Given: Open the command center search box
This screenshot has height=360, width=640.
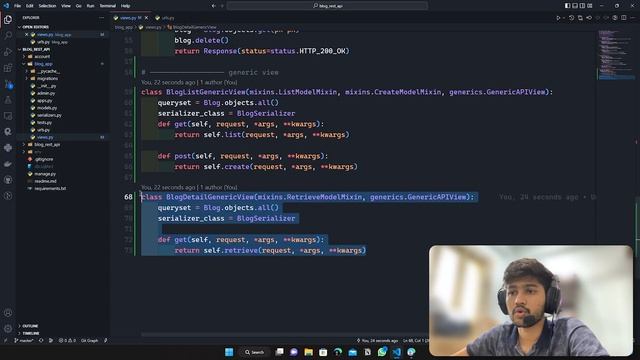Looking at the screenshot, I should click(327, 6).
